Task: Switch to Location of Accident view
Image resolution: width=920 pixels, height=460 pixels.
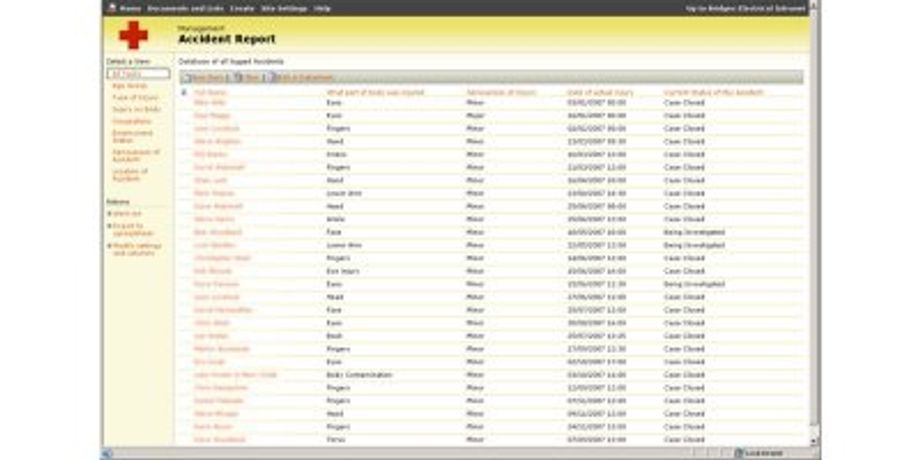Action: pyautogui.click(x=130, y=175)
